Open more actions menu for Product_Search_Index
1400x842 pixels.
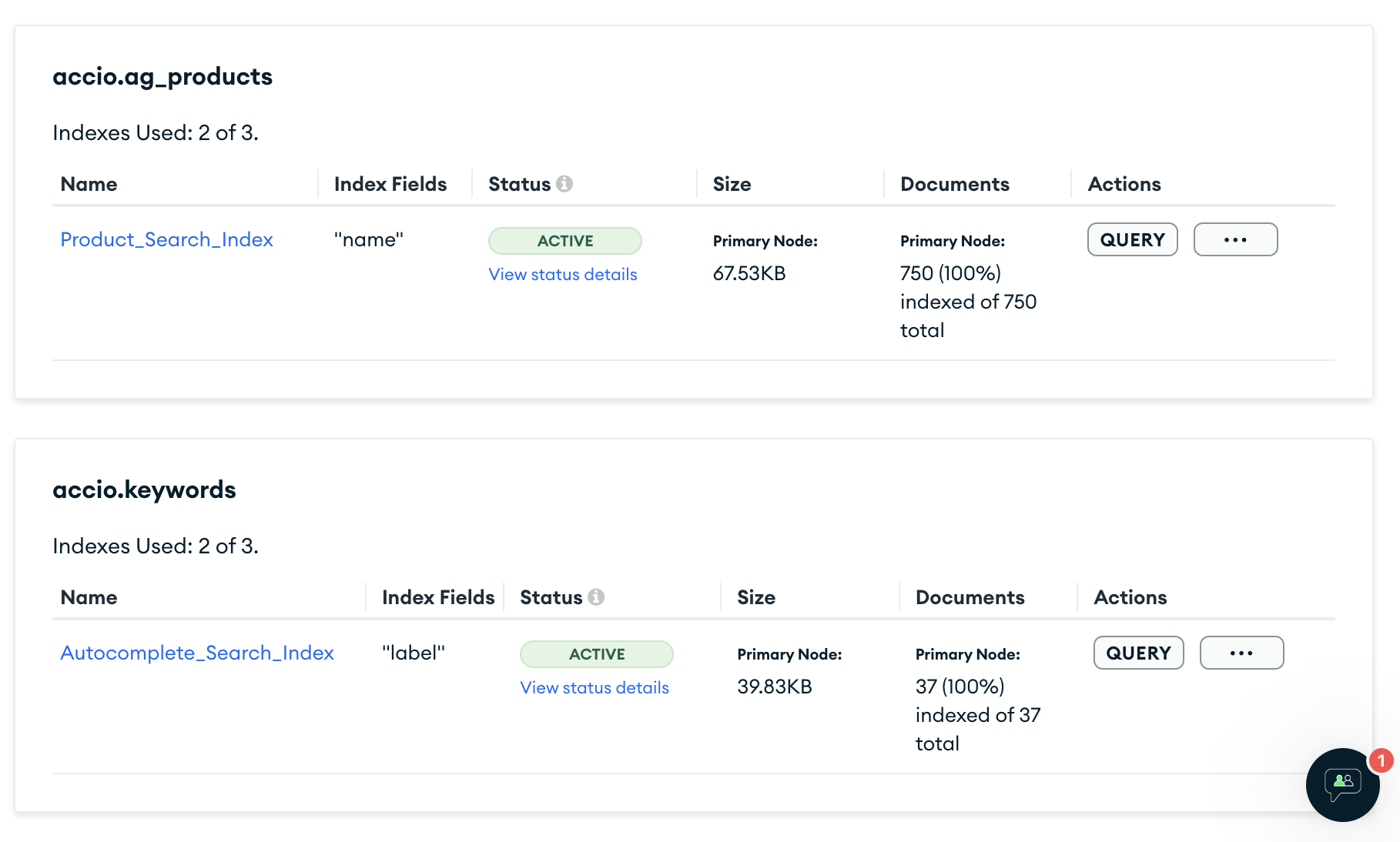click(x=1235, y=239)
